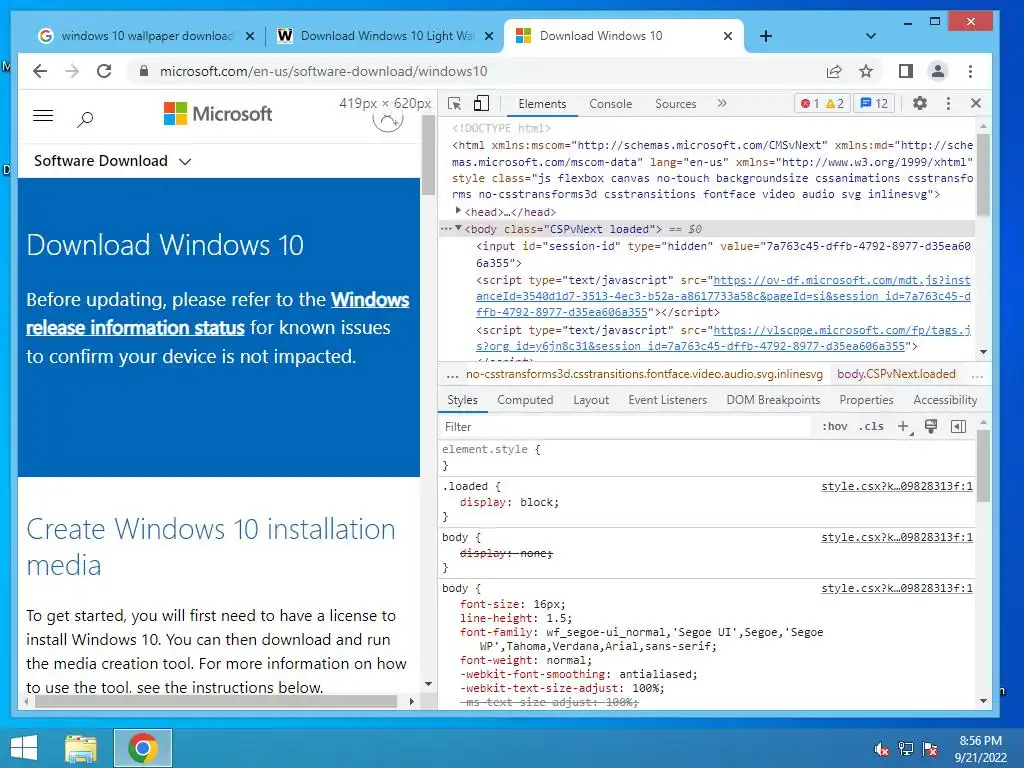Expand the head element node
This screenshot has height=768, width=1024.
tap(458, 211)
